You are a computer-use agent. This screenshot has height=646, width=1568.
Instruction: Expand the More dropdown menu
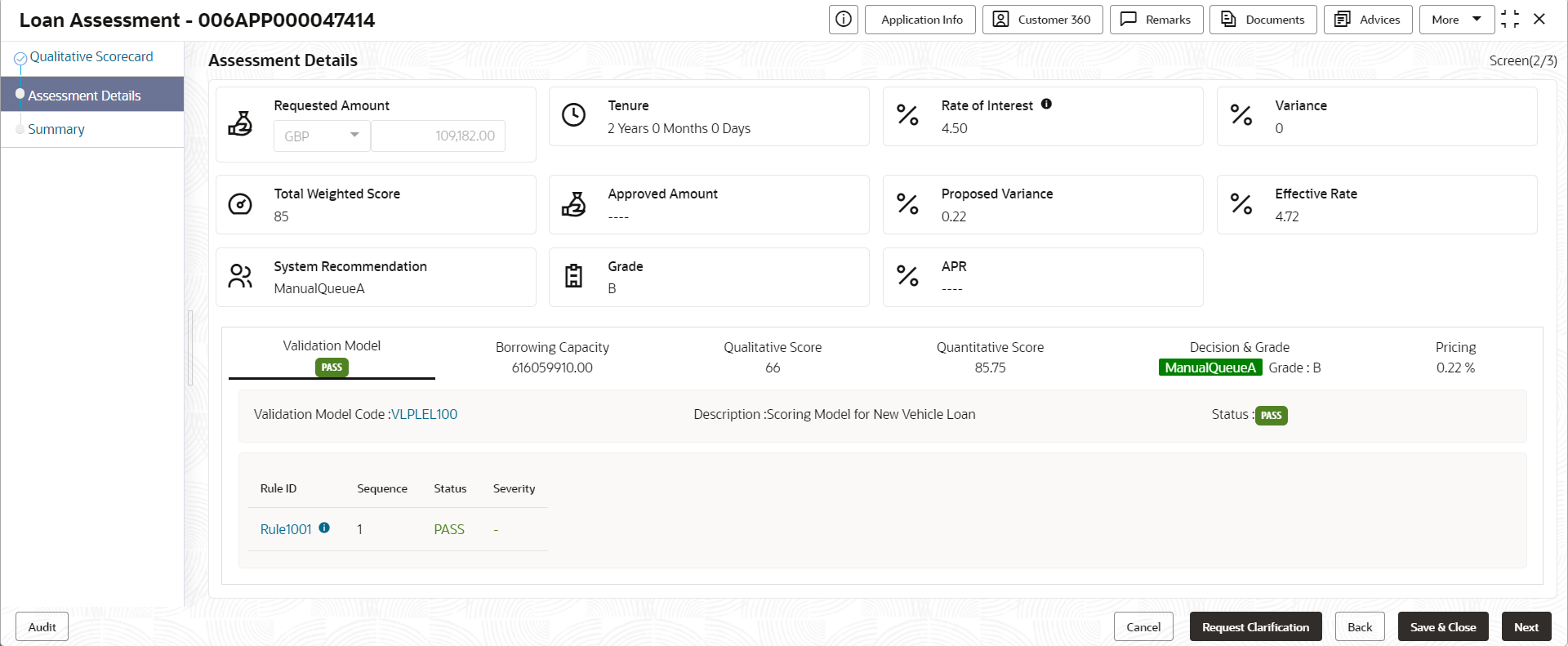(1457, 20)
